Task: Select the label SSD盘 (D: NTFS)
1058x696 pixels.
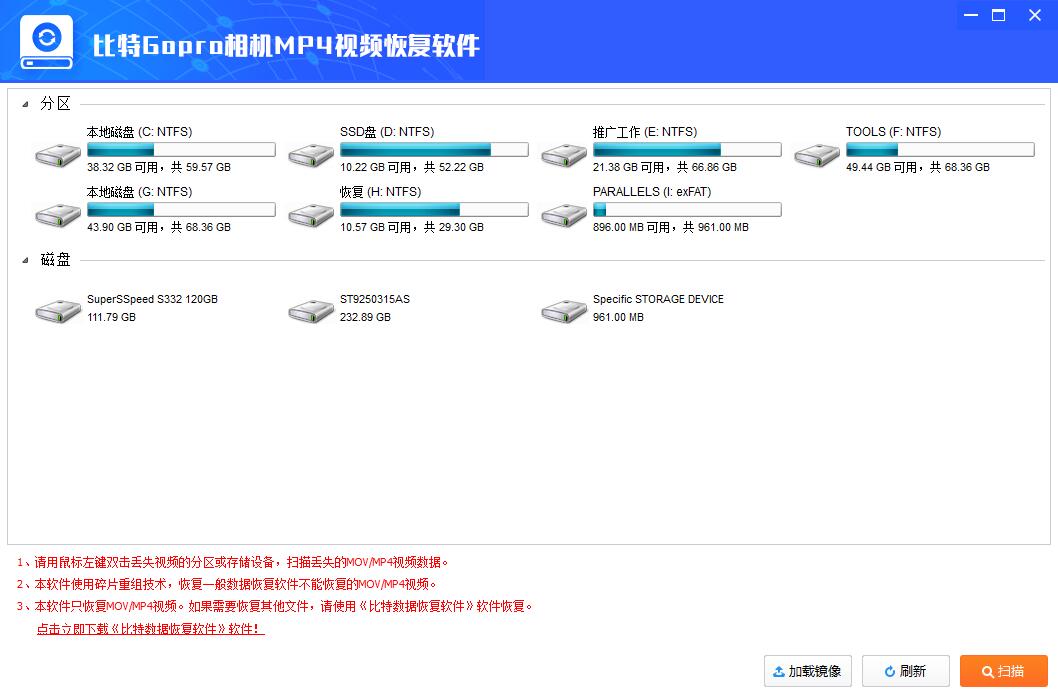Action: pyautogui.click(x=387, y=132)
